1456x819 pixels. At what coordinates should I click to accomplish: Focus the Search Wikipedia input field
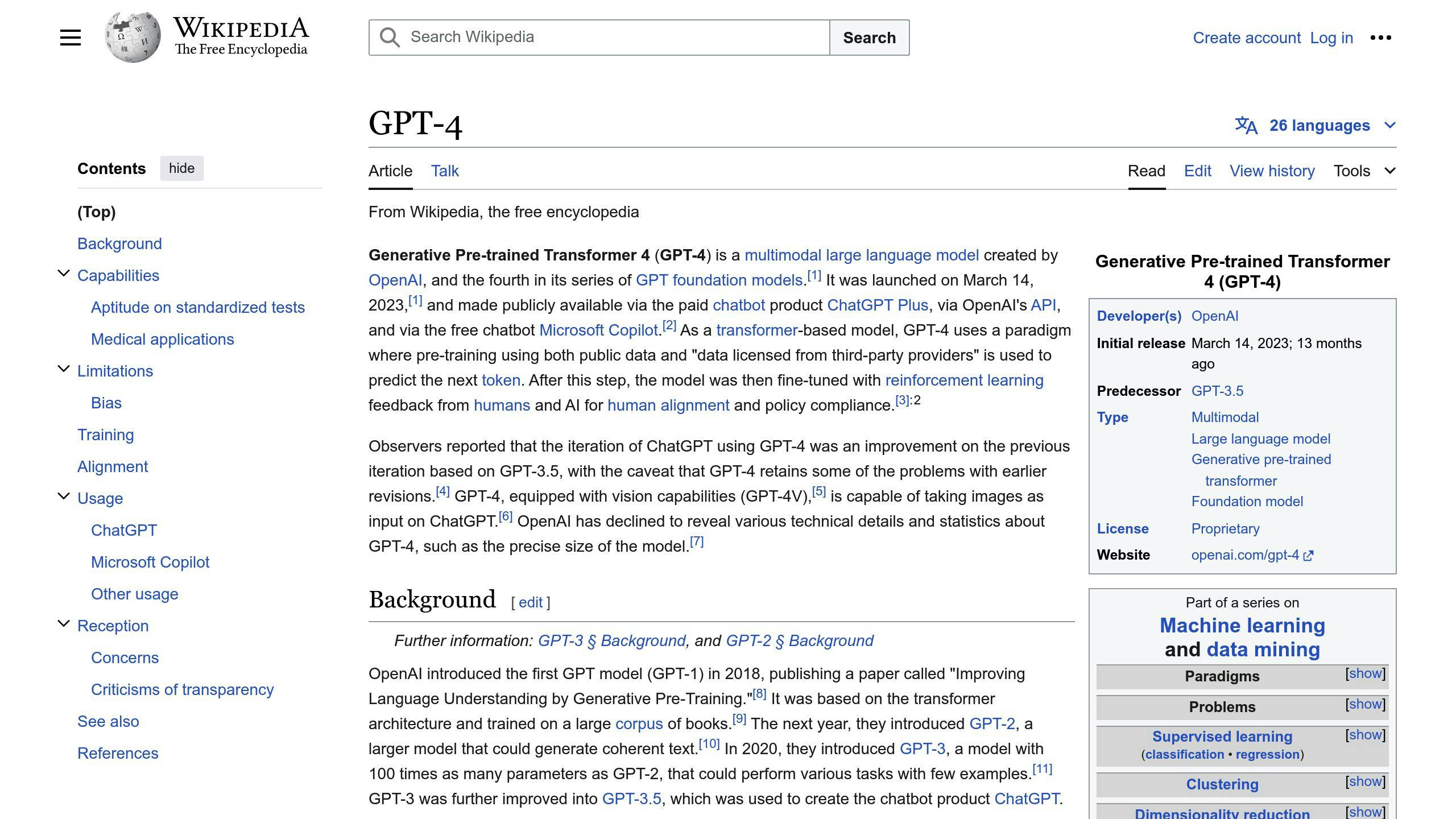tap(599, 38)
